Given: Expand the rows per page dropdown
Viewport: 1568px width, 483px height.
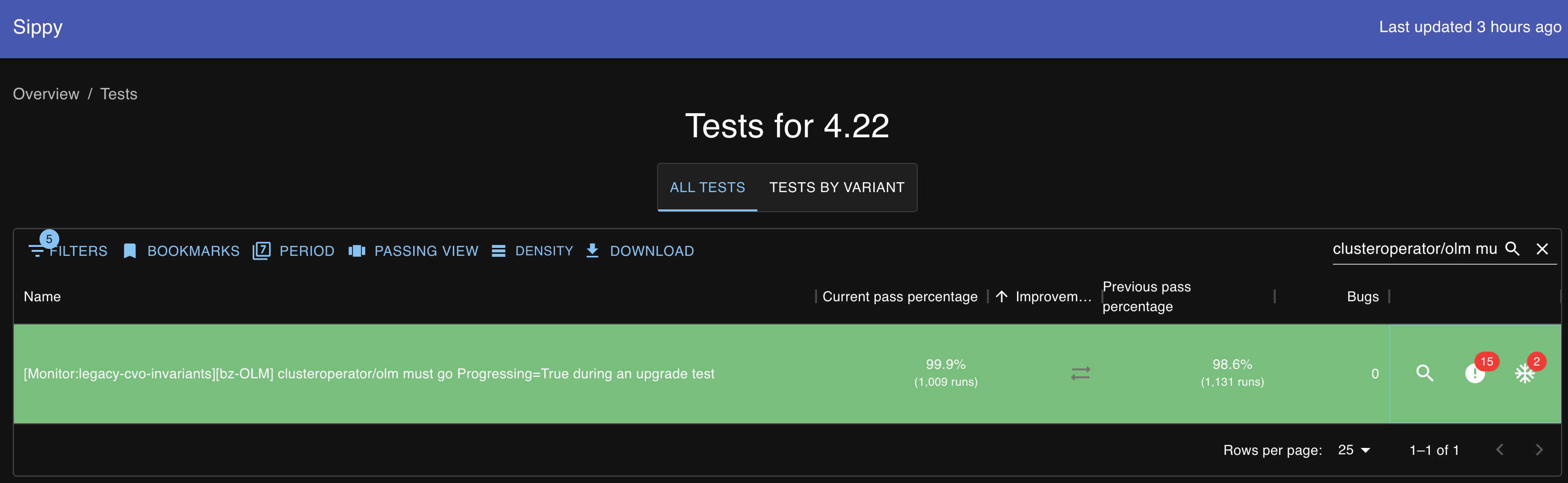Looking at the screenshot, I should click(1354, 450).
